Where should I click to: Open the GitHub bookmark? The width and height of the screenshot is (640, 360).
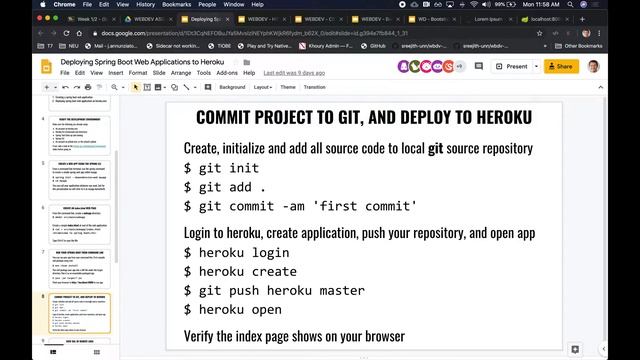(x=373, y=46)
